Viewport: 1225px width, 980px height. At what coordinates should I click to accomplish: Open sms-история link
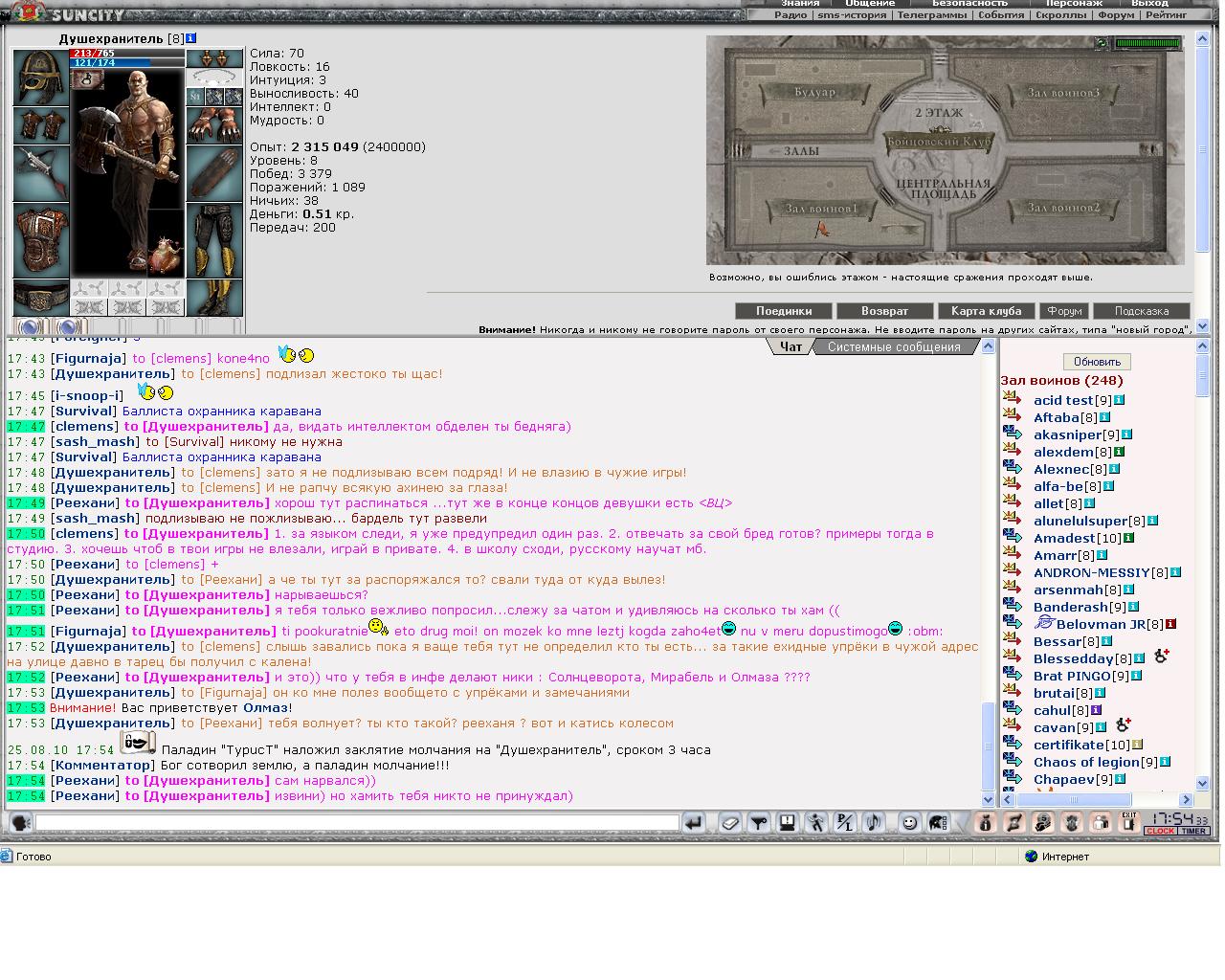852,15
